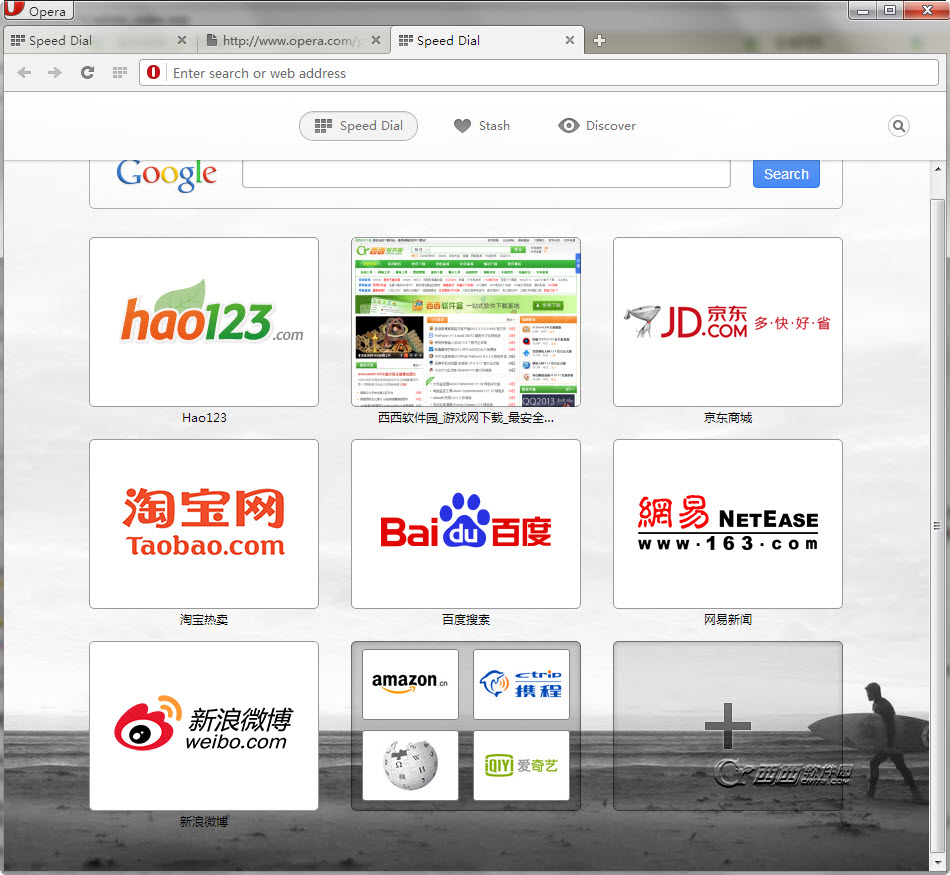Open Speed Dial from the toolbar grid icon
Viewport: 950px width, 875px height.
pyautogui.click(x=120, y=73)
